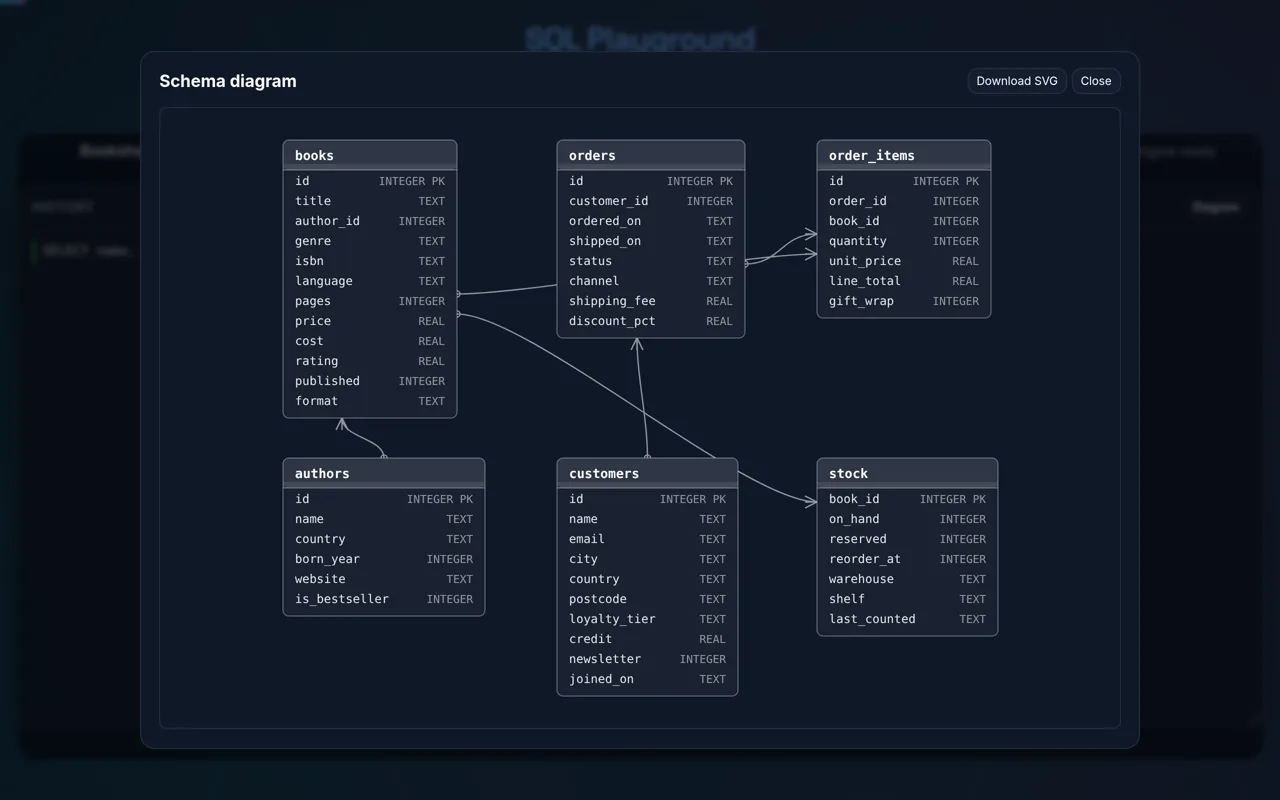Screen dimensions: 1280x800
Task: Click the postcode column row
Action: click(x=647, y=599)
